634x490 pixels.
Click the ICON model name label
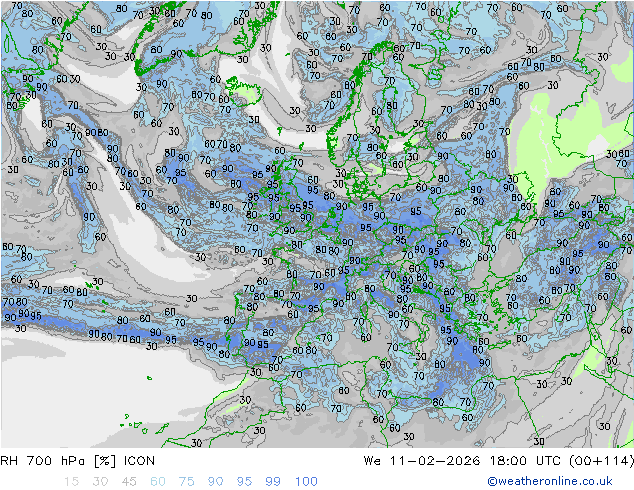139,461
